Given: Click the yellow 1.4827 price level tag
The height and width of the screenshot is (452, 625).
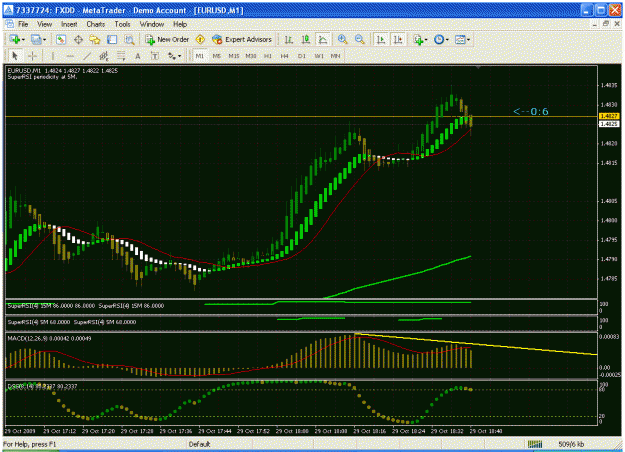Looking at the screenshot, I should click(x=609, y=116).
